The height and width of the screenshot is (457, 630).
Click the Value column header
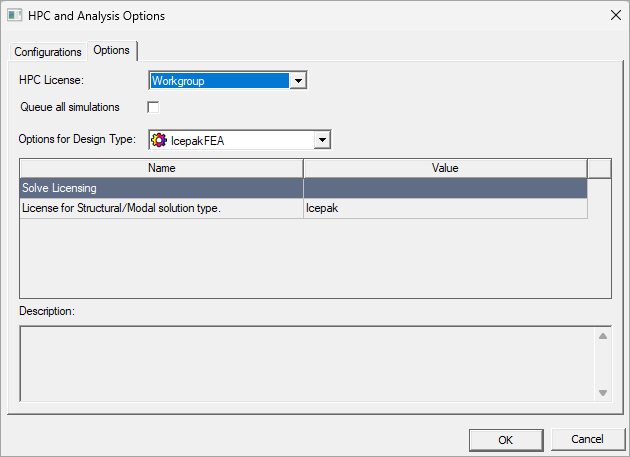(x=445, y=168)
